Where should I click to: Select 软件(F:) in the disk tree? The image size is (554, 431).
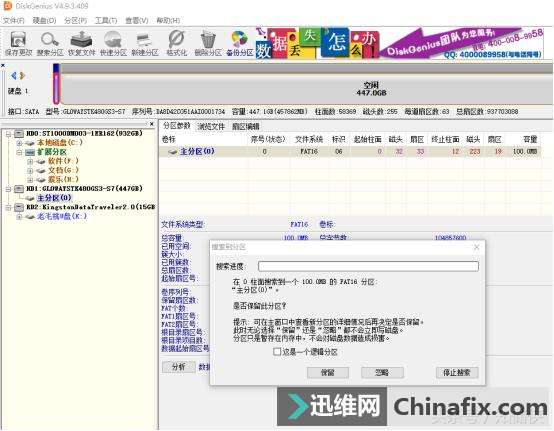click(x=63, y=161)
